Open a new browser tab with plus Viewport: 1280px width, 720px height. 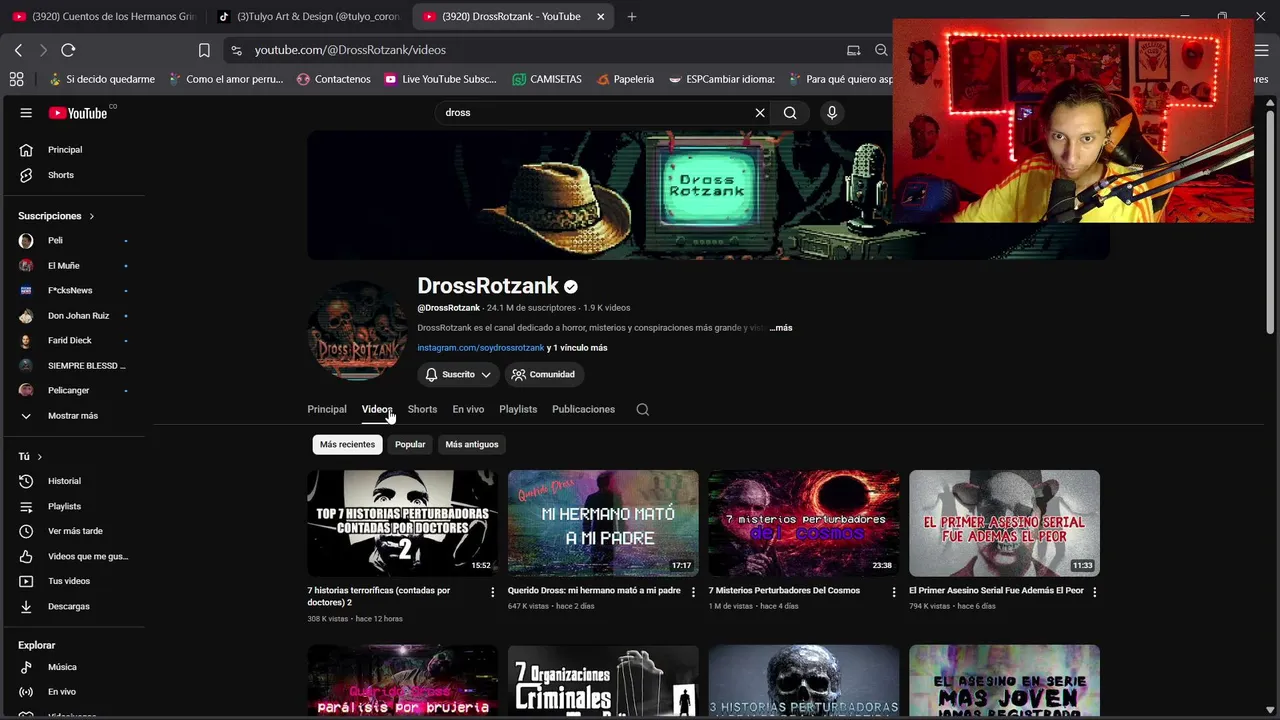click(632, 17)
